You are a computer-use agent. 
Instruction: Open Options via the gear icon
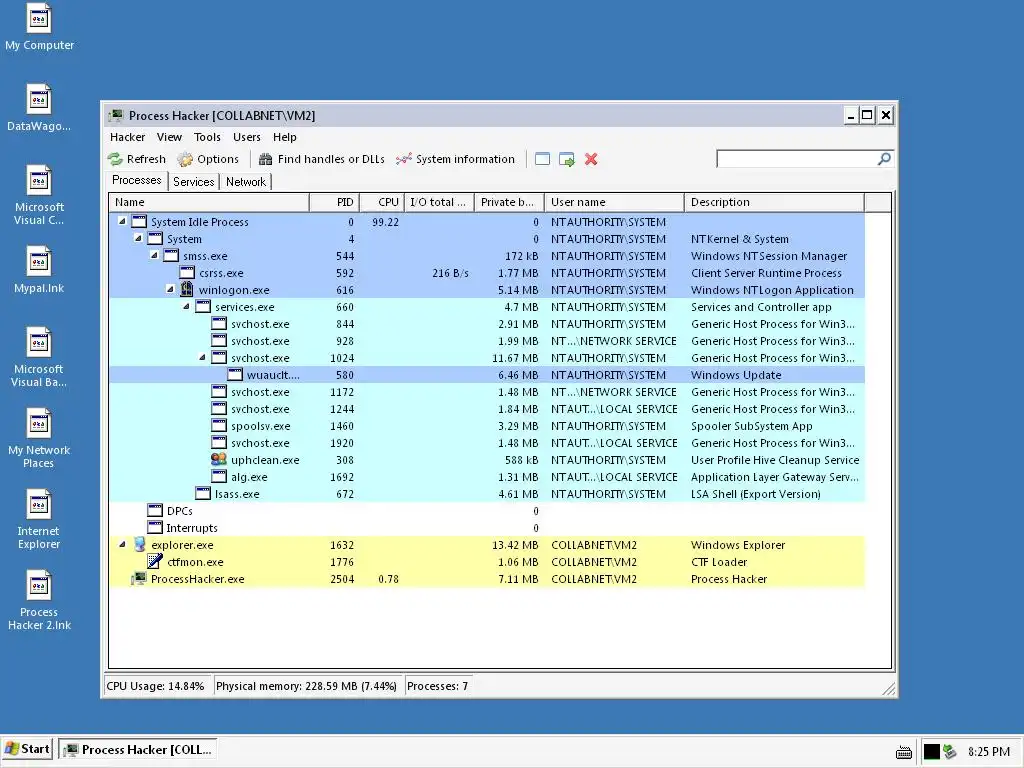(x=185, y=159)
